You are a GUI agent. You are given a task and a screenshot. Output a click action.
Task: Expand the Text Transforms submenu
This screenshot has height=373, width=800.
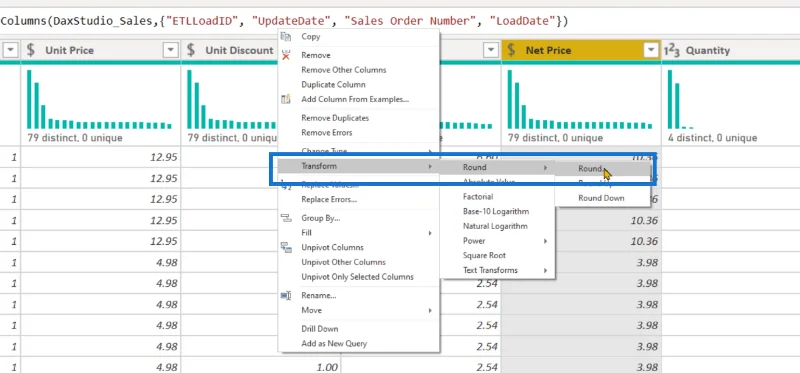click(x=497, y=270)
